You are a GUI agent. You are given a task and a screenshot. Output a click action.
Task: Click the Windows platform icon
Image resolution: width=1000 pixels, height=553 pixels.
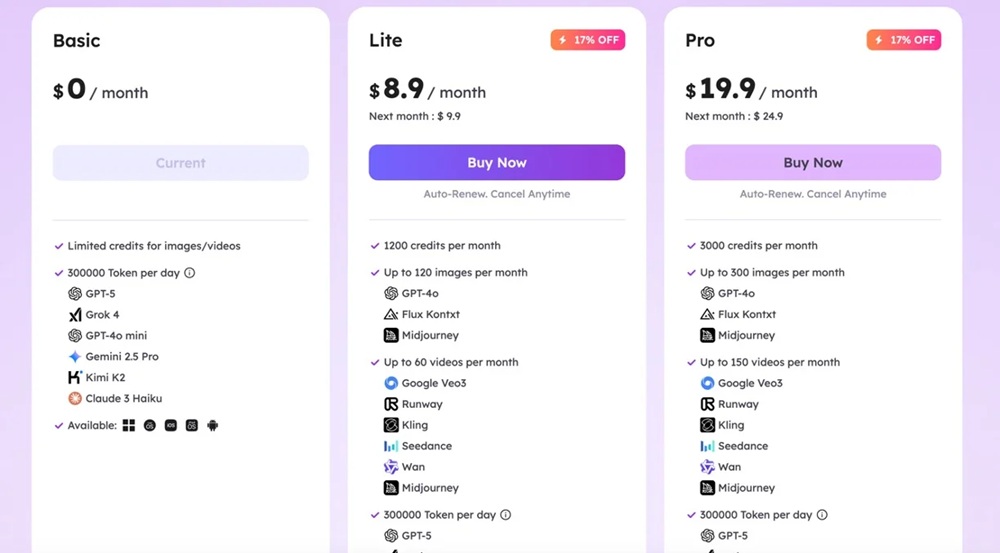(x=129, y=425)
